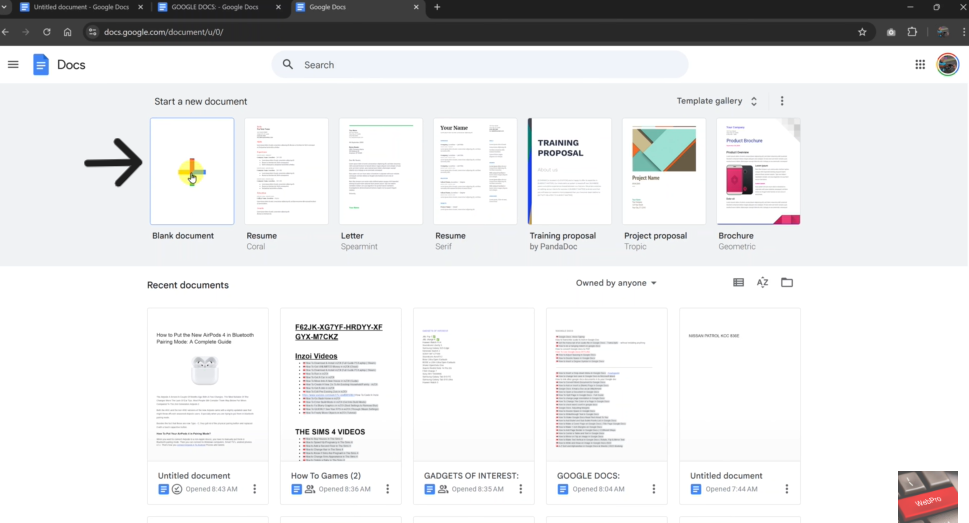The height and width of the screenshot is (523, 969).
Task: Click the shared people icon on GADGETS OF INTEREST
Action: (x=443, y=489)
